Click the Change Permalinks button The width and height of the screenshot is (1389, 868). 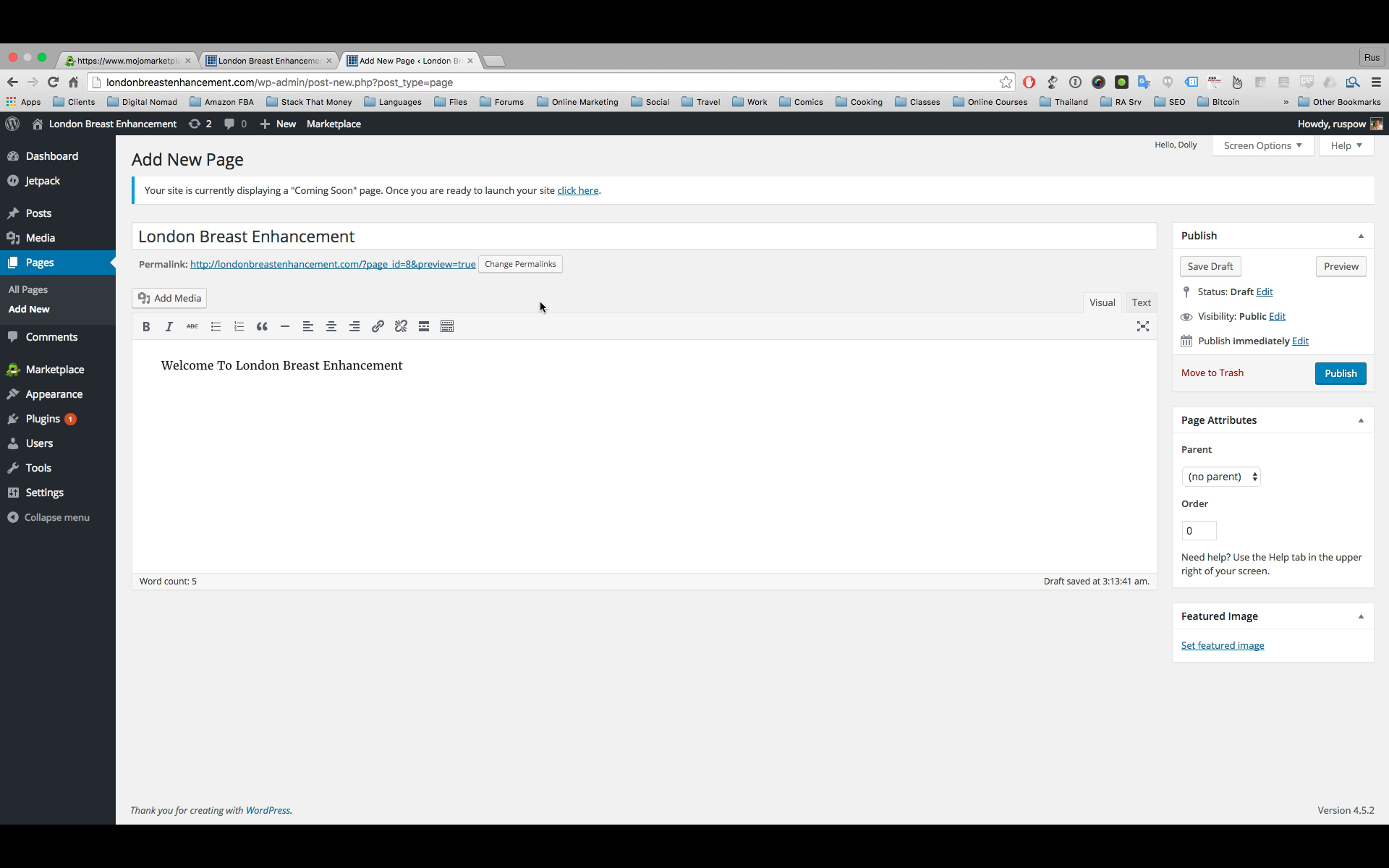[x=519, y=263]
